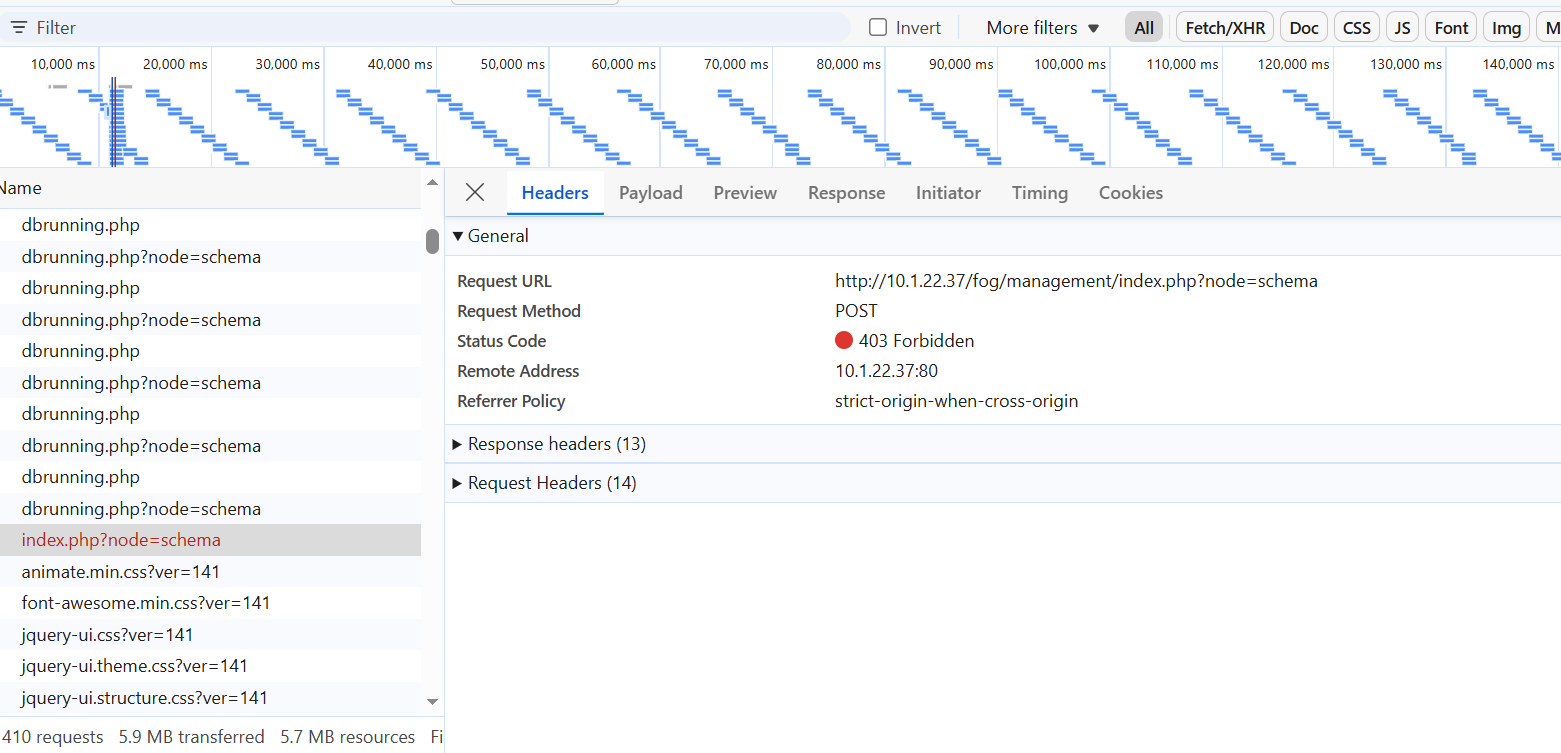
Task: Open the Initiator tab
Action: pyautogui.click(x=948, y=193)
